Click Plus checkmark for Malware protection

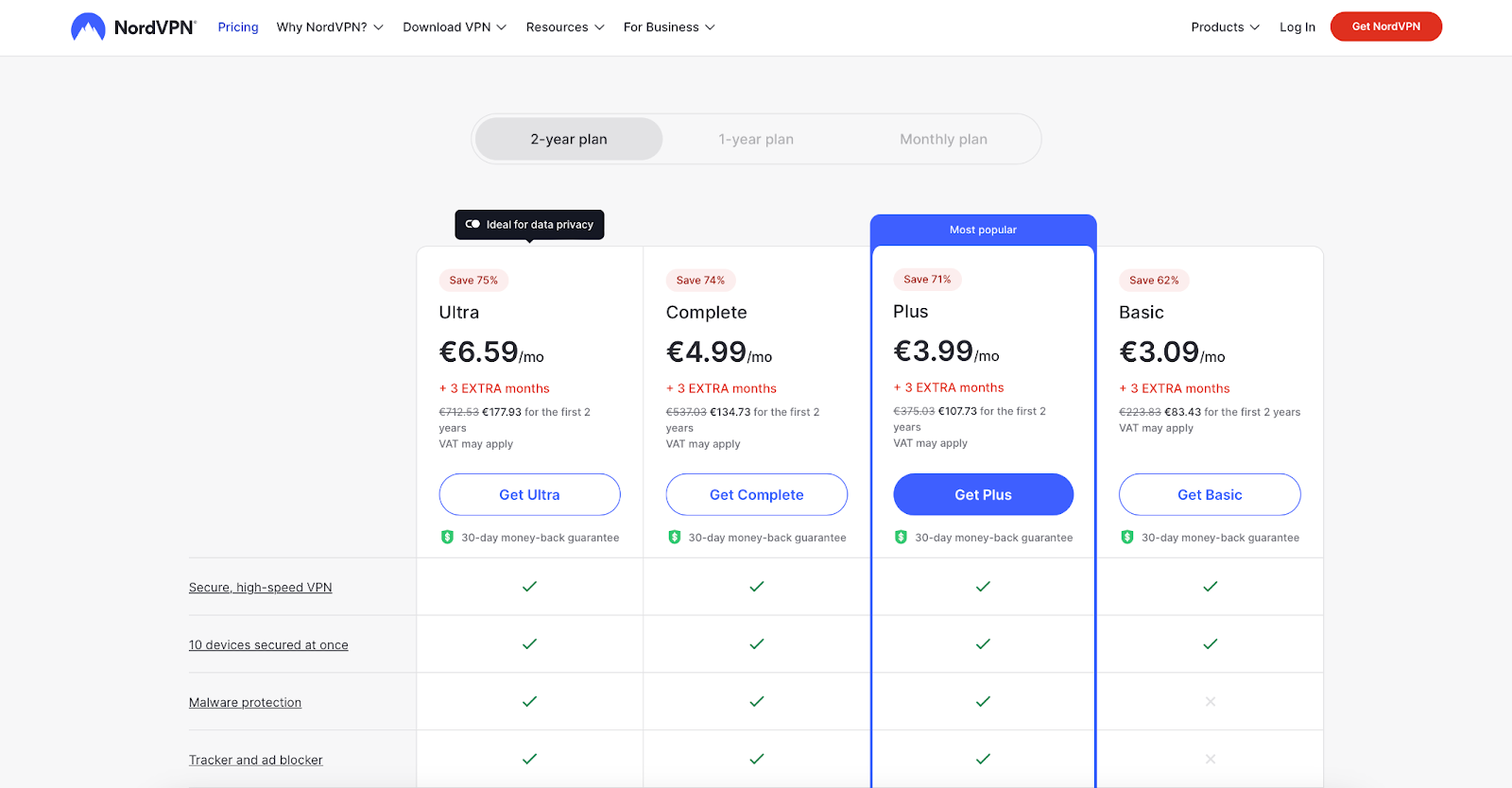[x=983, y=702]
